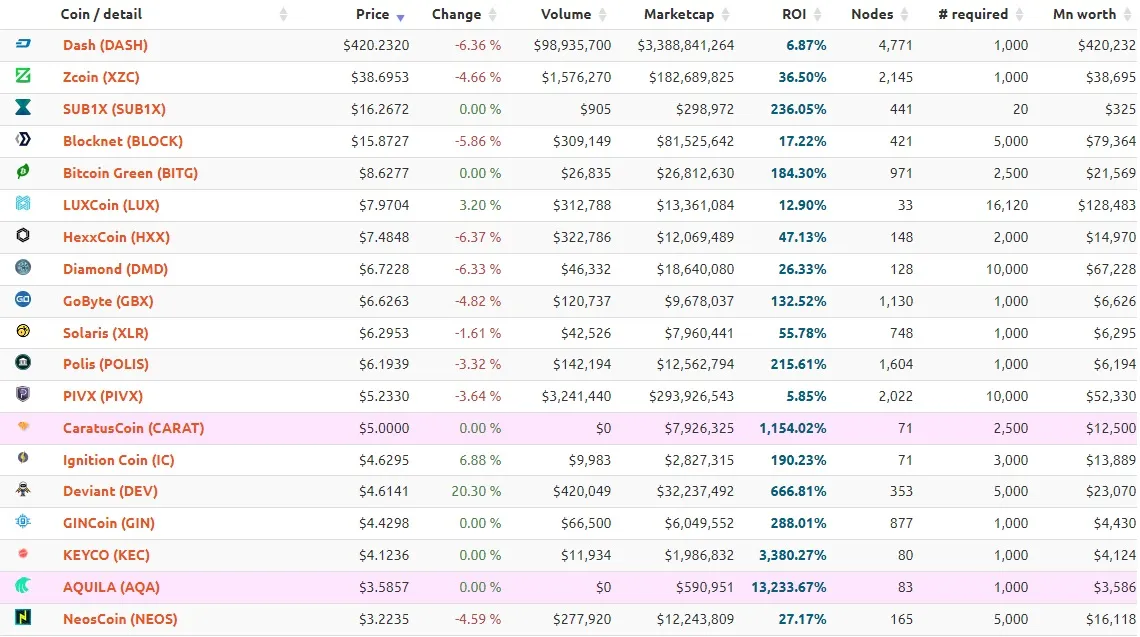
Task: Click the Marketcap column header label
Action: pos(679,15)
